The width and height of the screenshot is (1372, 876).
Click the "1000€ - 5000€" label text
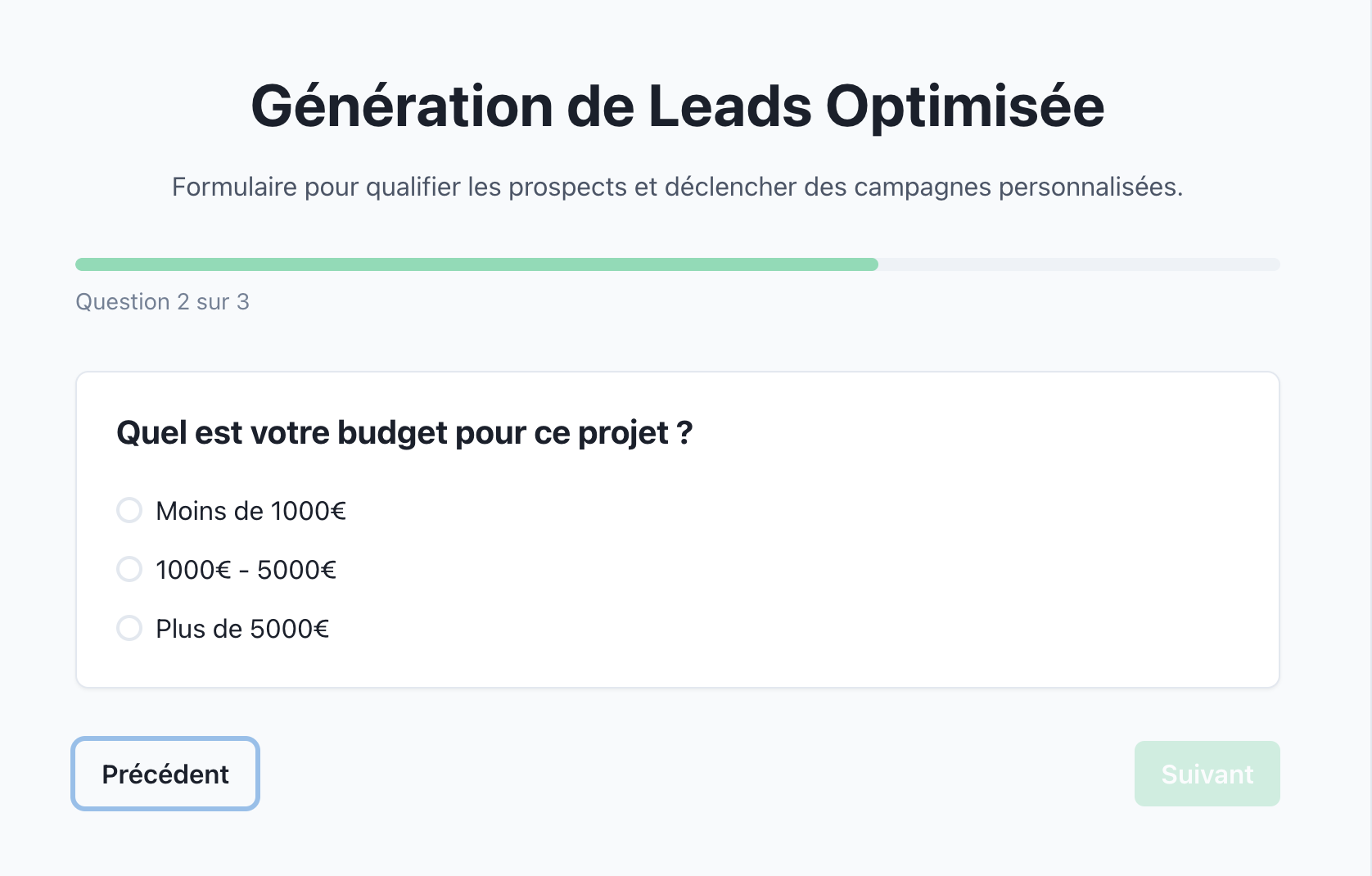[x=246, y=571]
